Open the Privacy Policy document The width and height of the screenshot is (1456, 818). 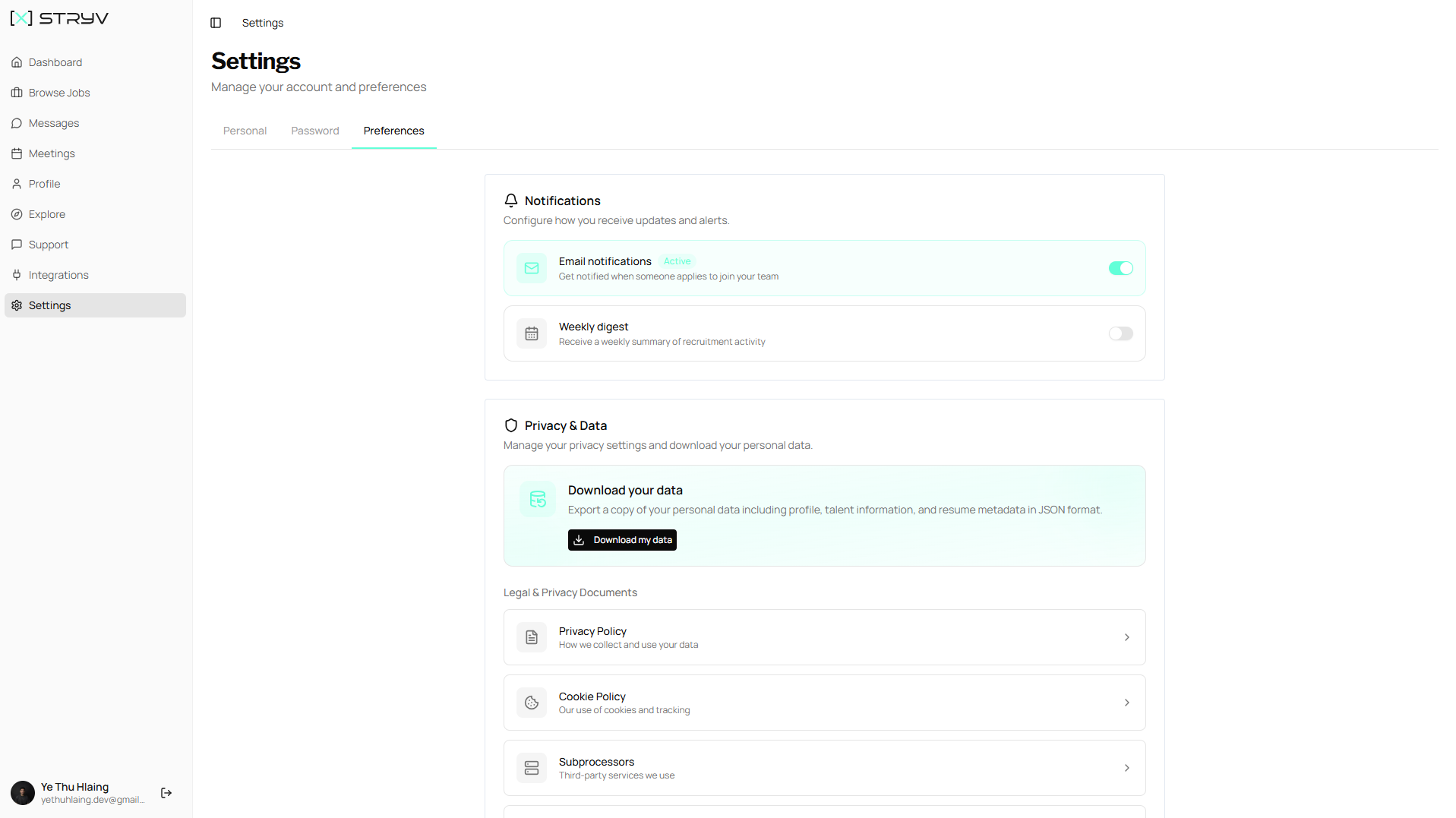(x=824, y=637)
